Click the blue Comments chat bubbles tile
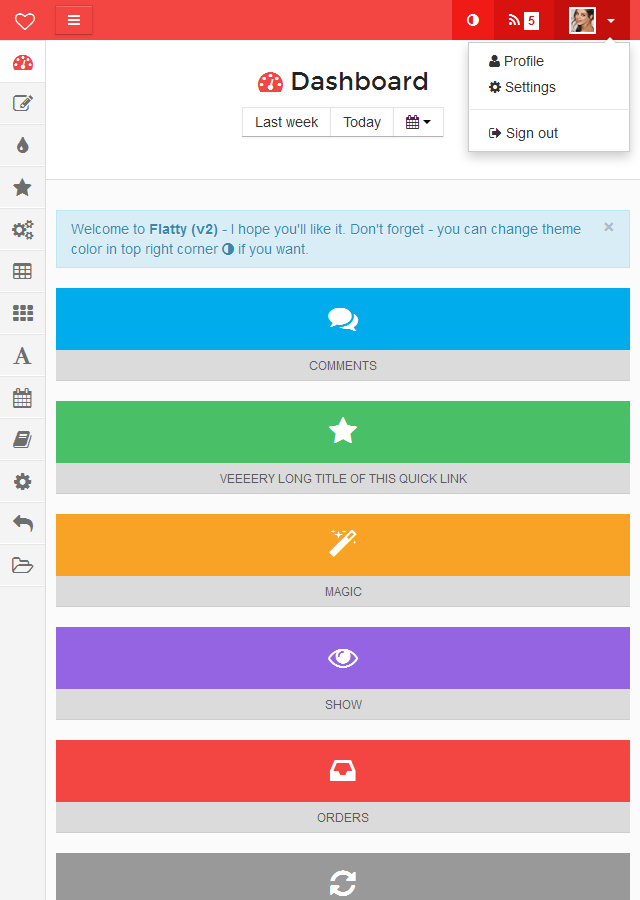 pos(343,319)
